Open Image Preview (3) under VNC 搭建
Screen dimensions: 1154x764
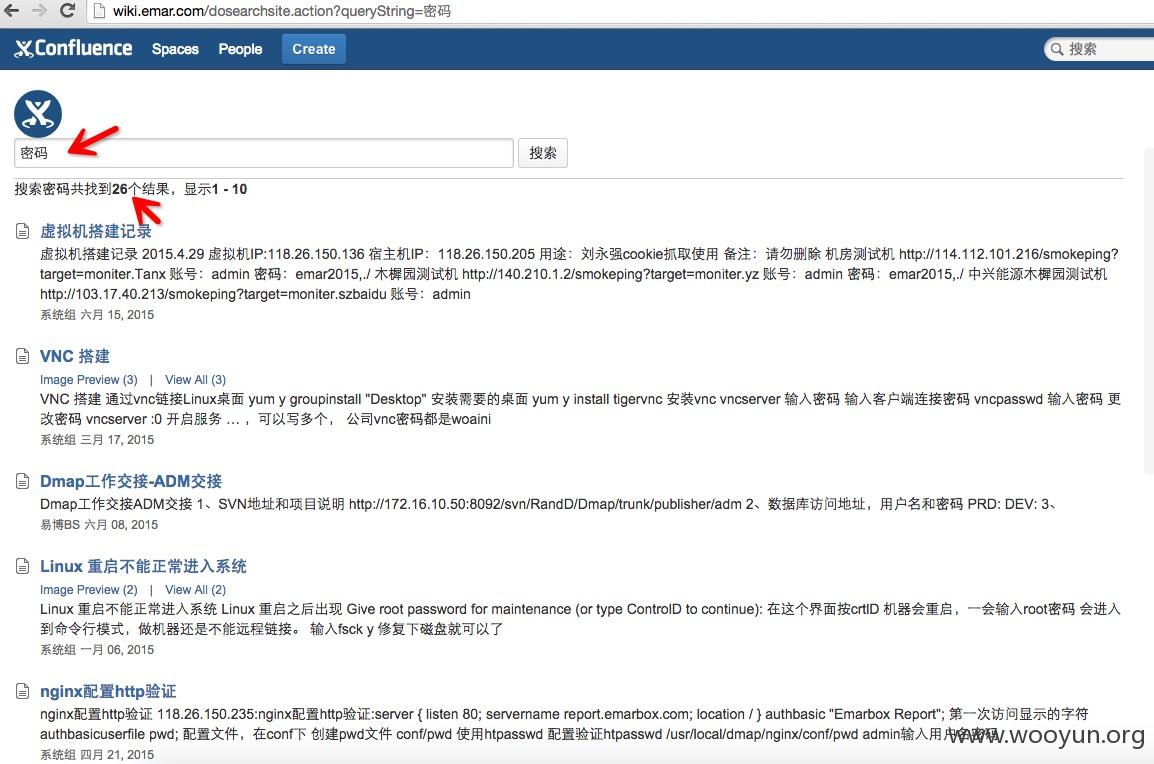(x=88, y=380)
